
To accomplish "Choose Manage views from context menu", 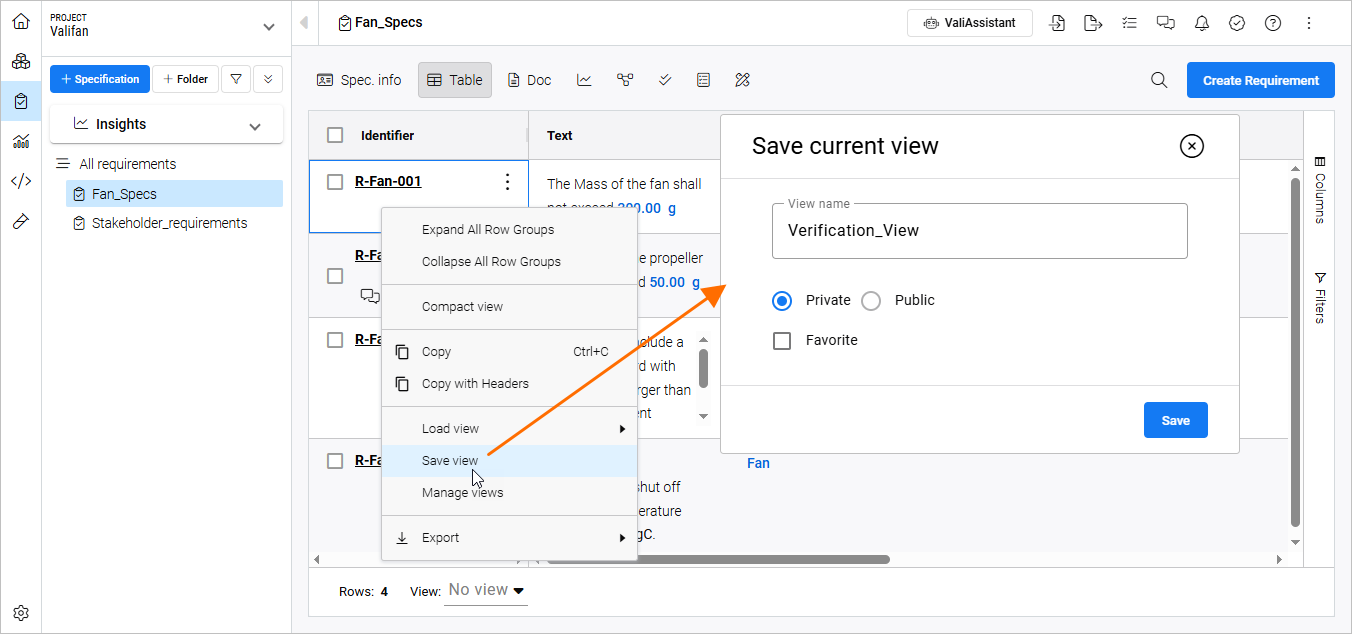I will click(462, 492).
